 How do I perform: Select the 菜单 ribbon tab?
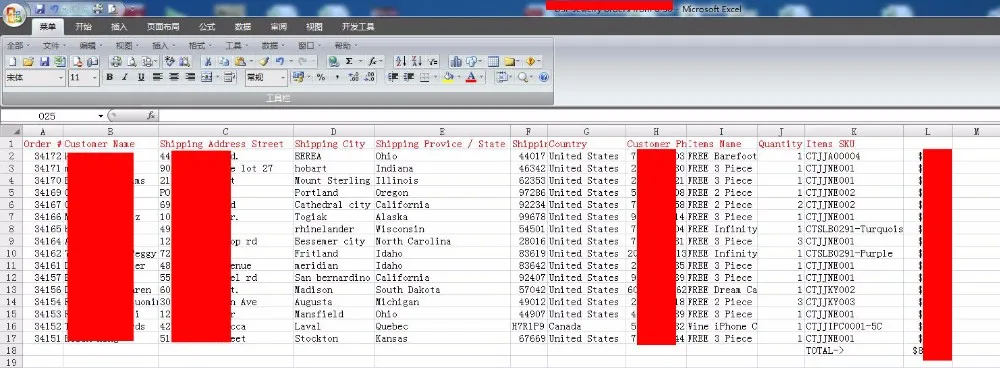[48, 27]
